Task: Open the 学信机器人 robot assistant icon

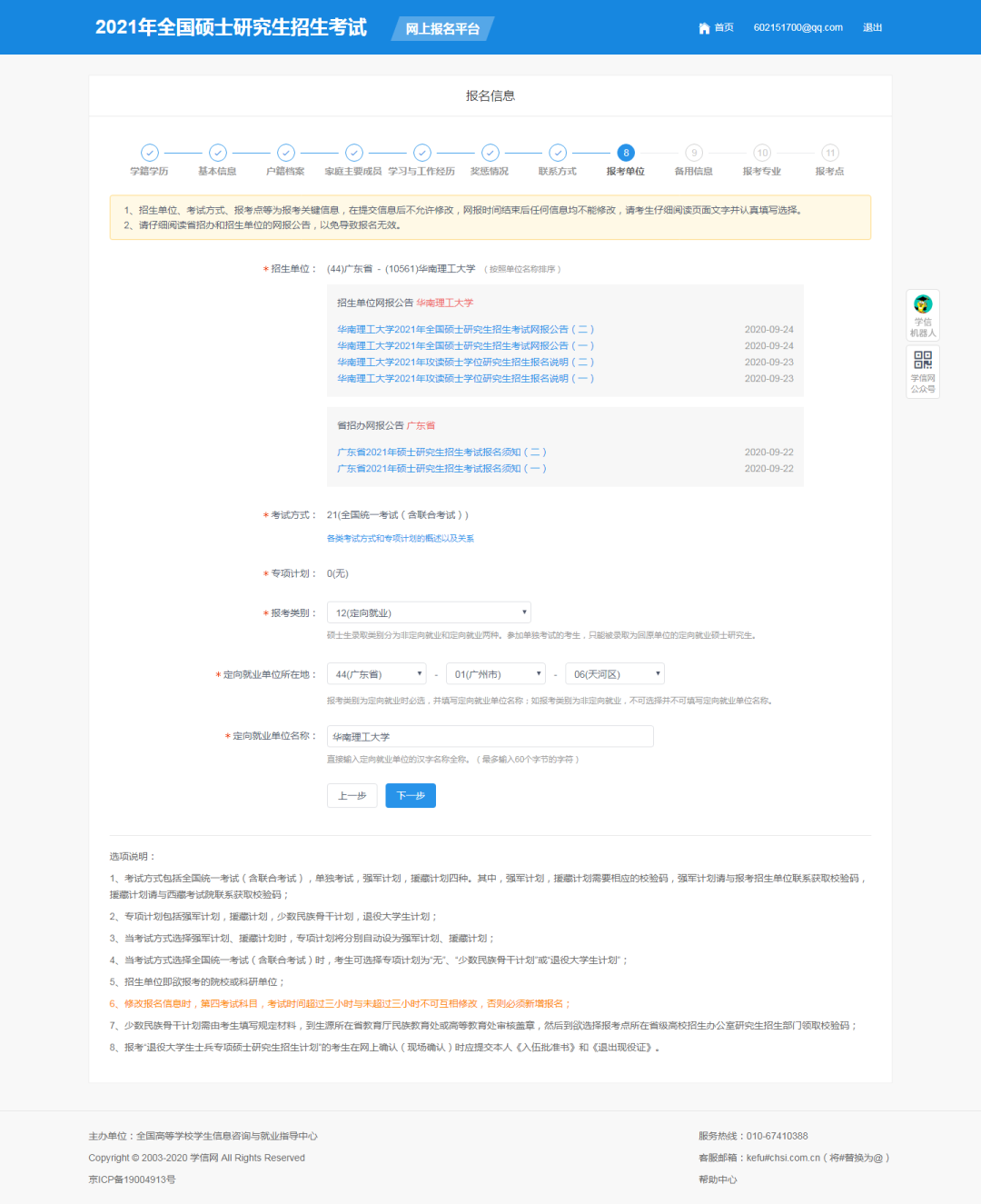Action: (923, 304)
